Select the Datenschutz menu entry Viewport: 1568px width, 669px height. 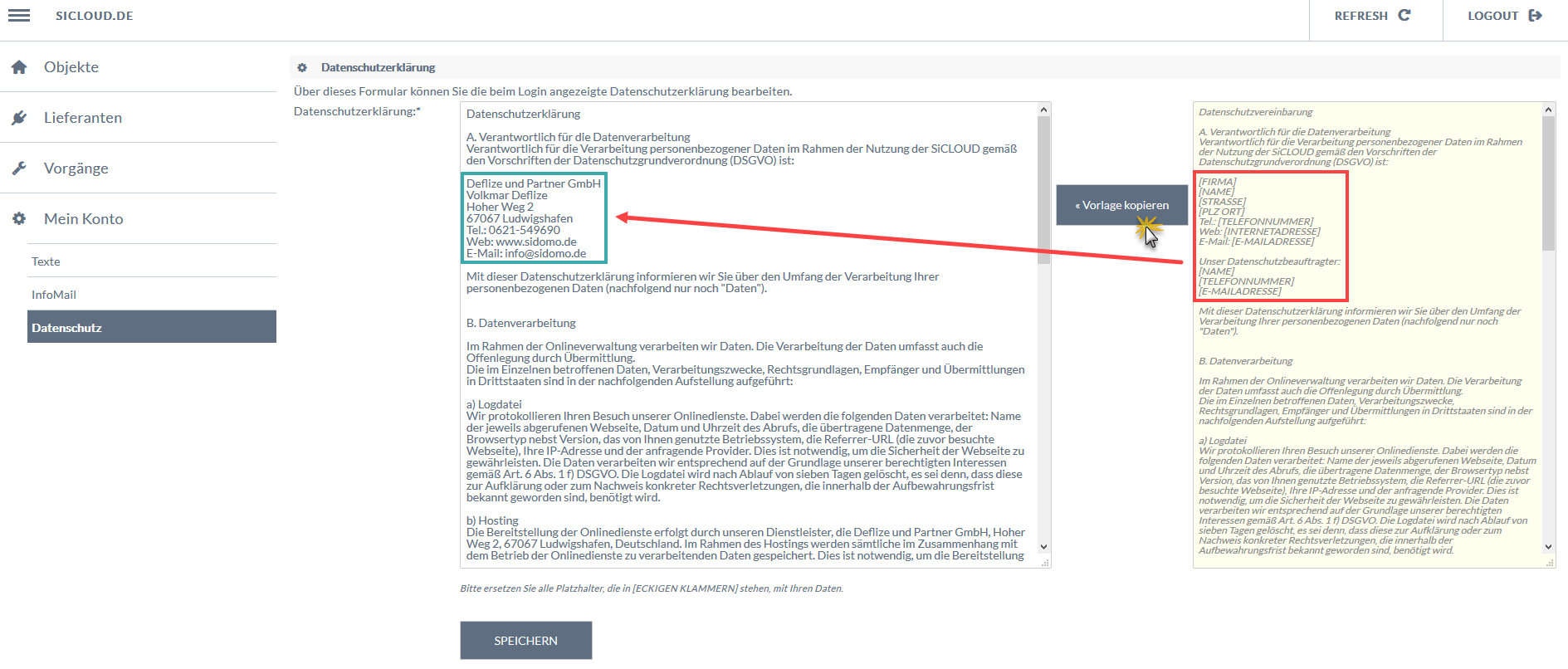[152, 327]
